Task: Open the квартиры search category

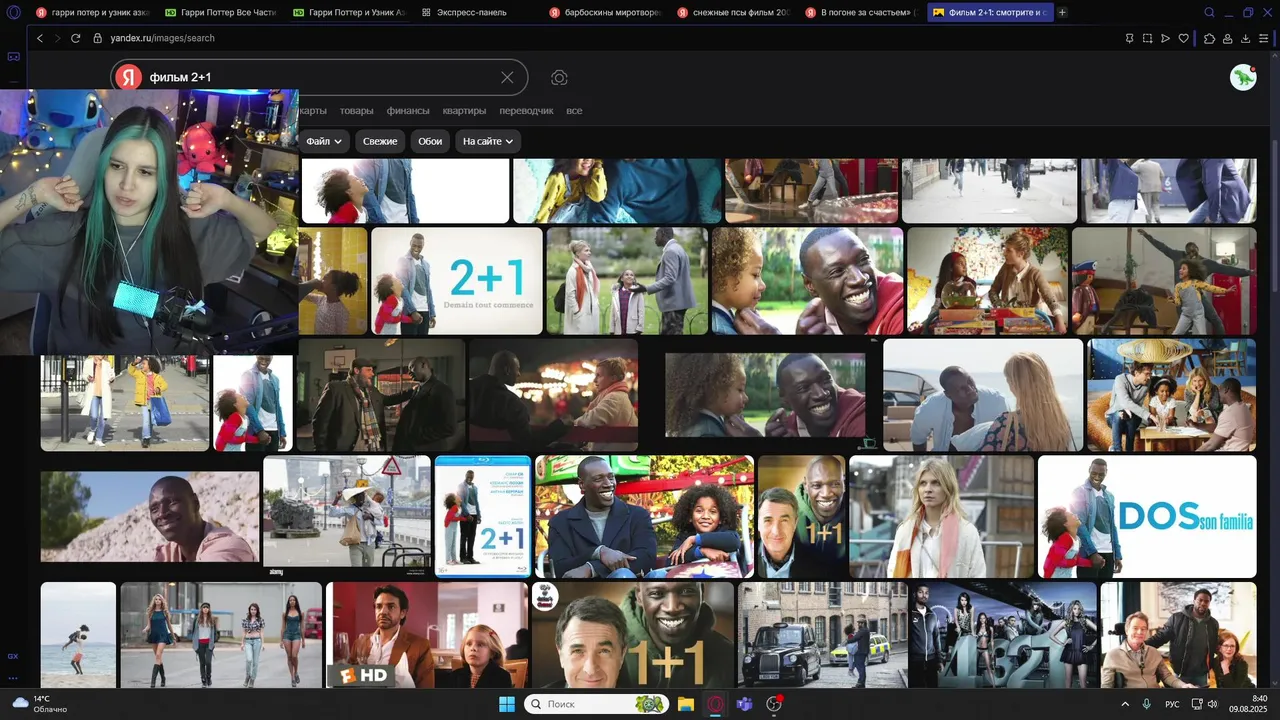Action: point(464,111)
